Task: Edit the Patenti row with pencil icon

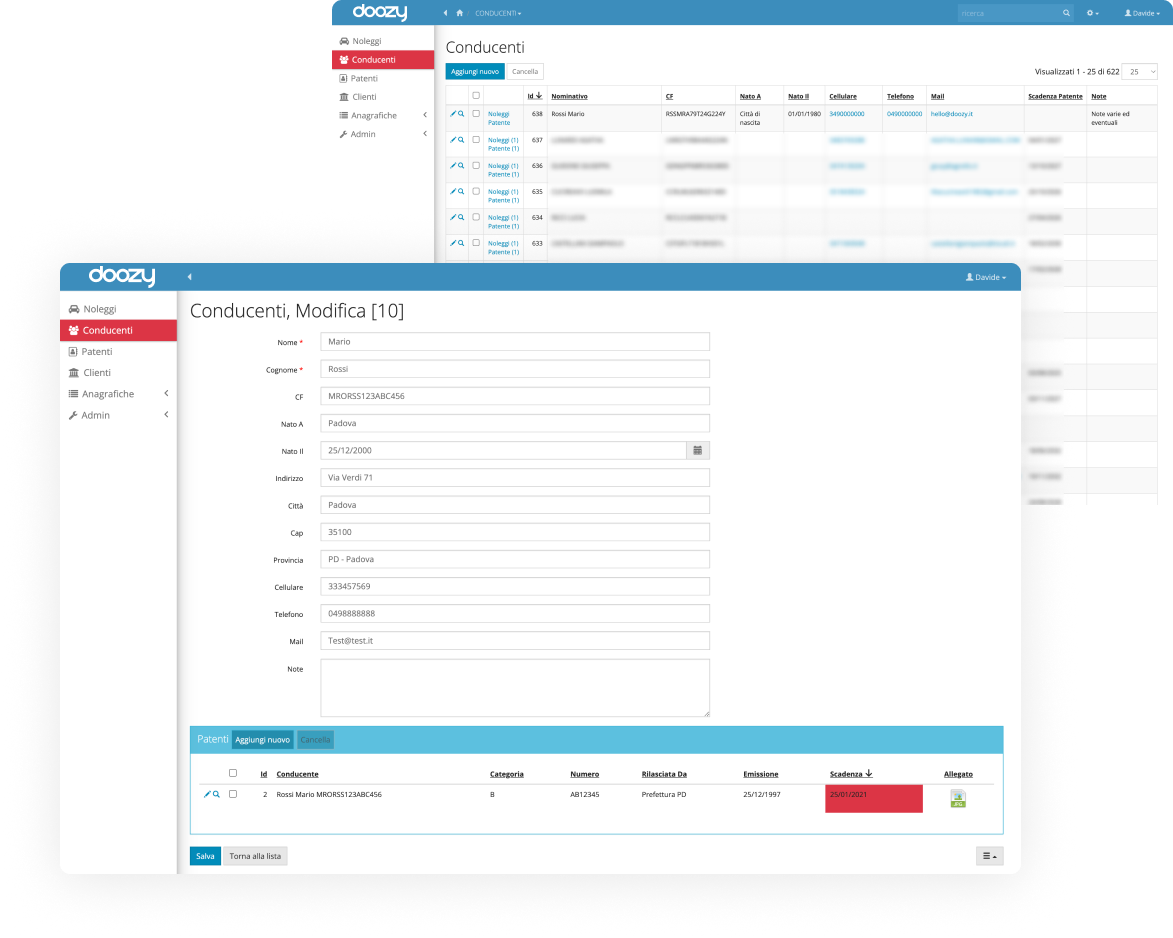Action: (207, 794)
